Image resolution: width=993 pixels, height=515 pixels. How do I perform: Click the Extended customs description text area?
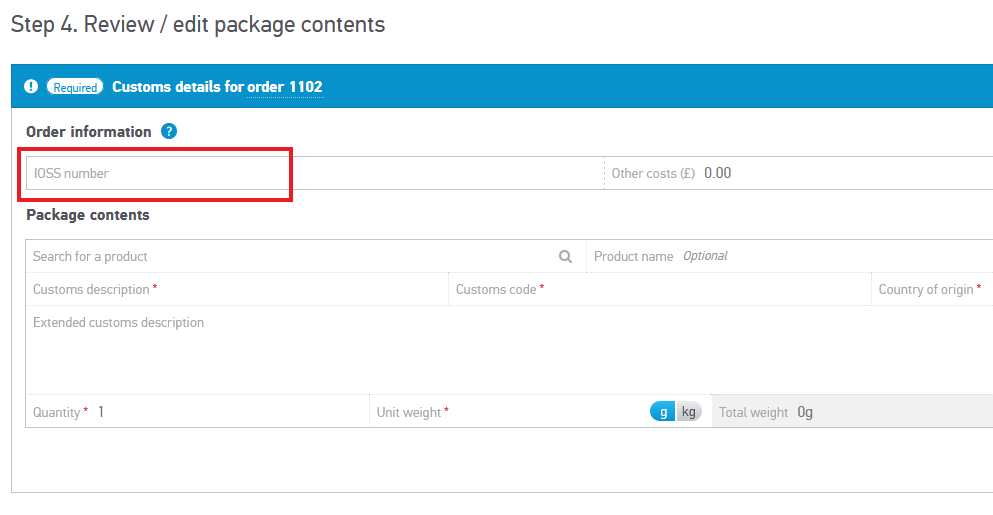(500, 350)
